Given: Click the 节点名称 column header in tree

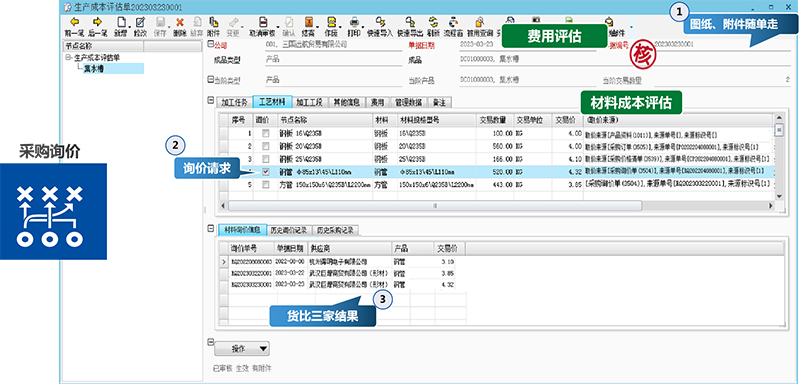Looking at the screenshot, I should (x=103, y=46).
